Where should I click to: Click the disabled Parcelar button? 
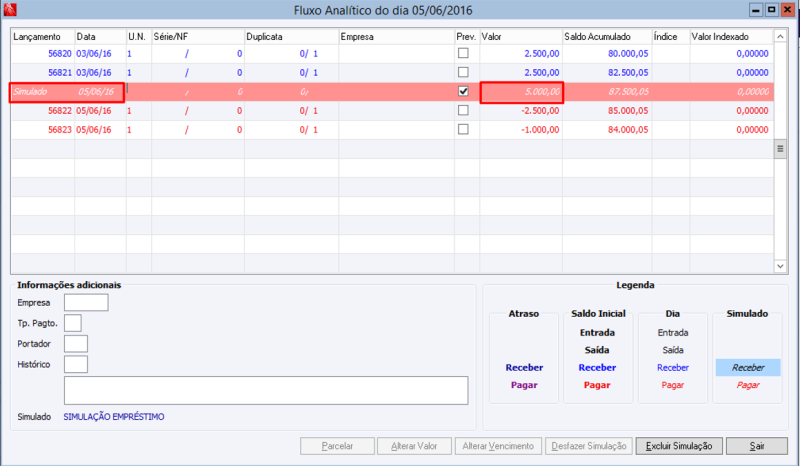click(337, 446)
